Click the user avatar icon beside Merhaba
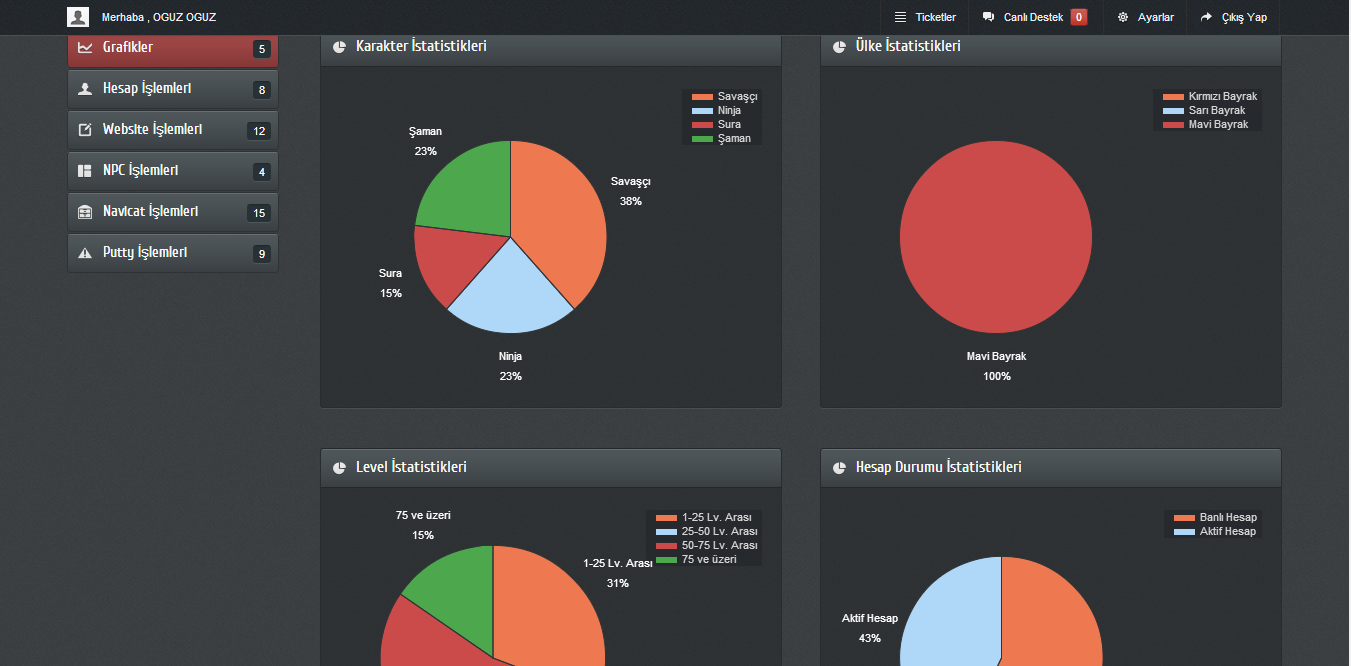 click(x=78, y=17)
